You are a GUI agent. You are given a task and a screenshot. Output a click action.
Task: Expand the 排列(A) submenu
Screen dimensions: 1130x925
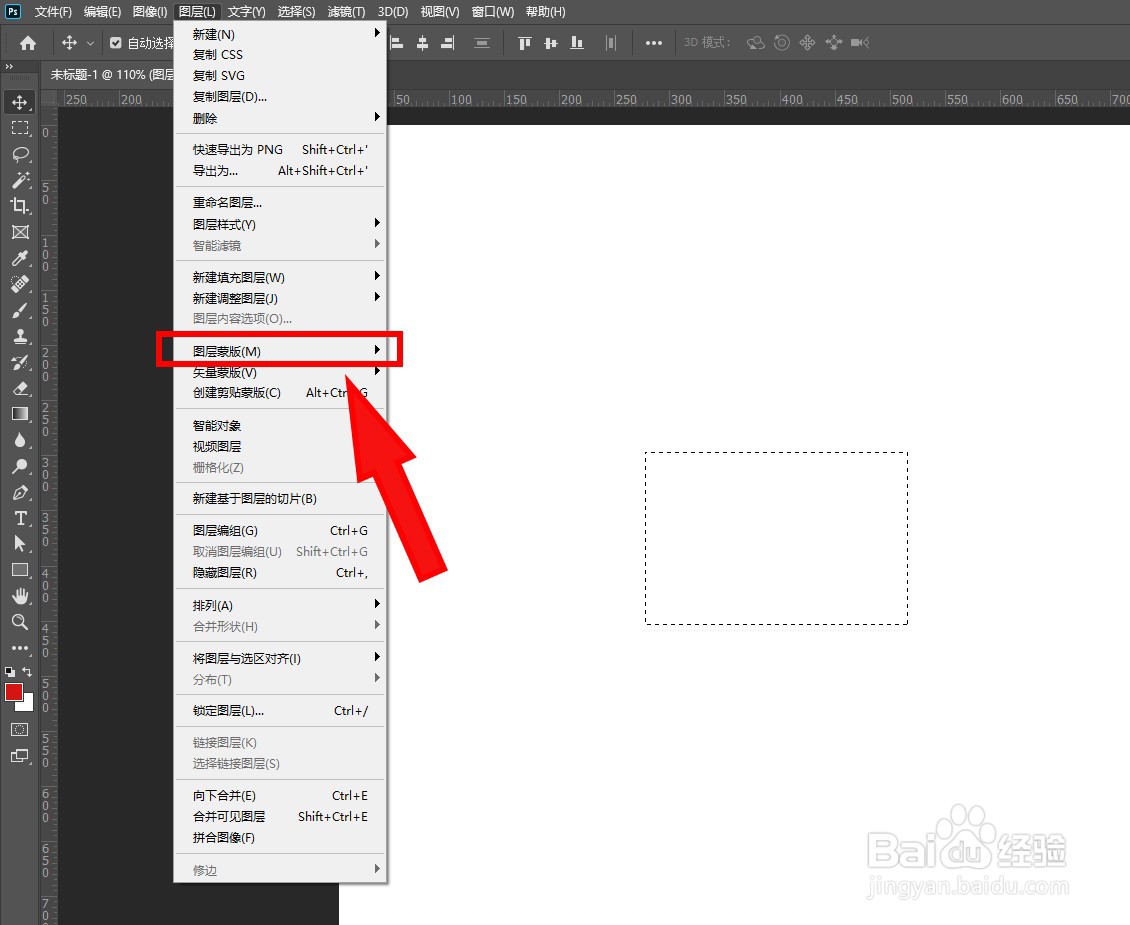pos(280,605)
